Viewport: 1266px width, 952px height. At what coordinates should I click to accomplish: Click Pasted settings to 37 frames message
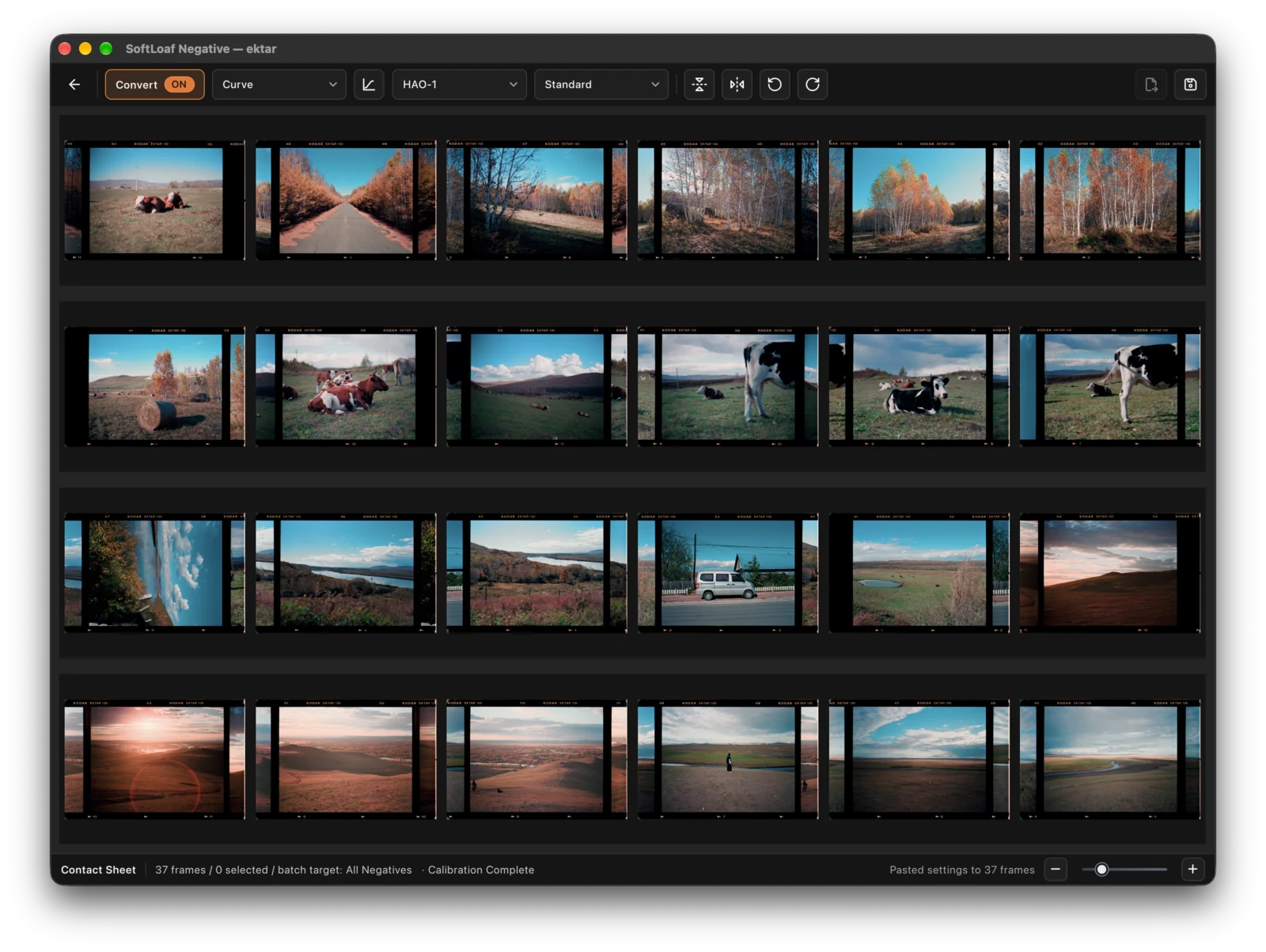coord(962,870)
